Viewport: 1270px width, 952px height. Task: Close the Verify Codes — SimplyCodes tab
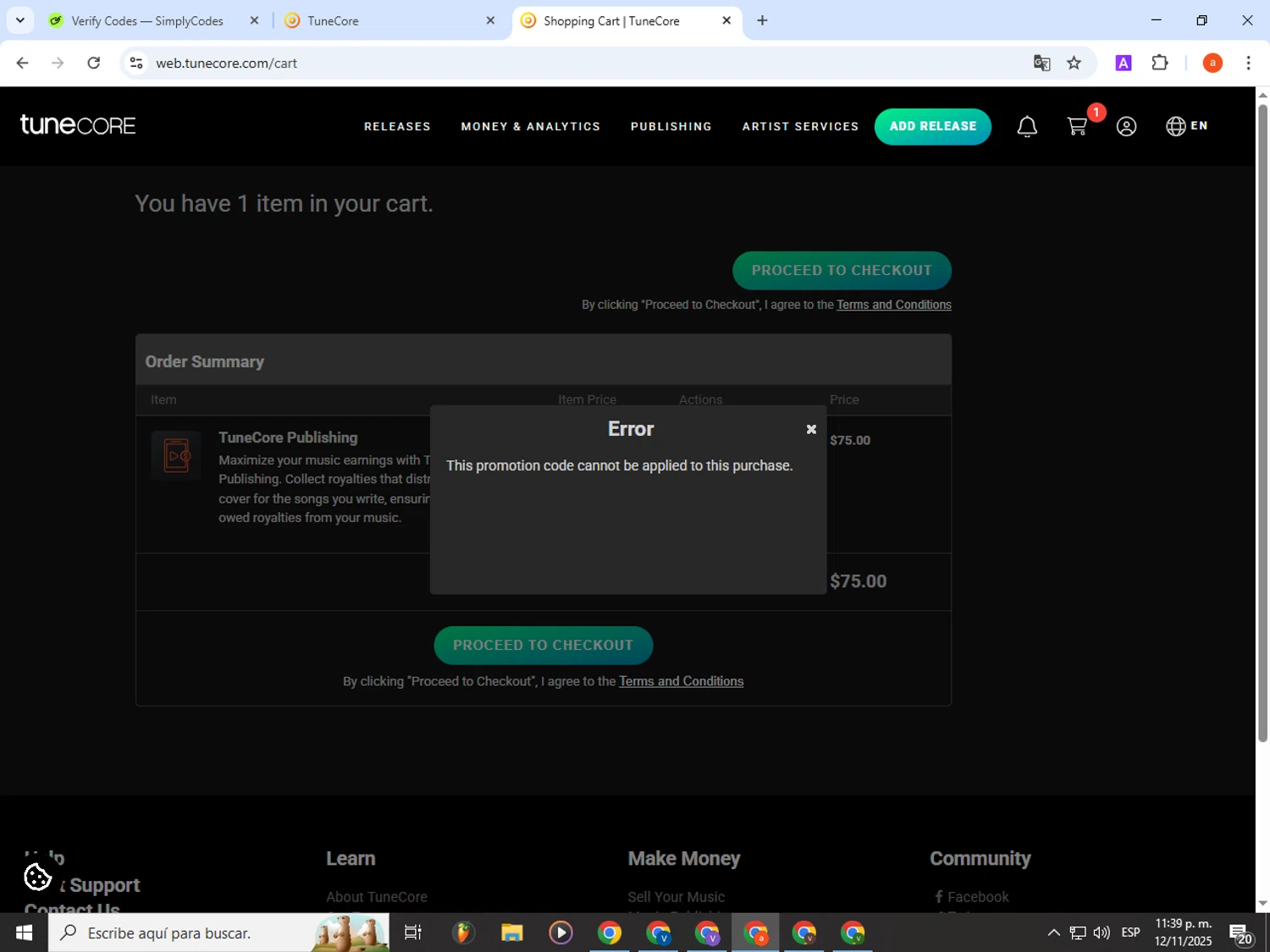point(254,21)
